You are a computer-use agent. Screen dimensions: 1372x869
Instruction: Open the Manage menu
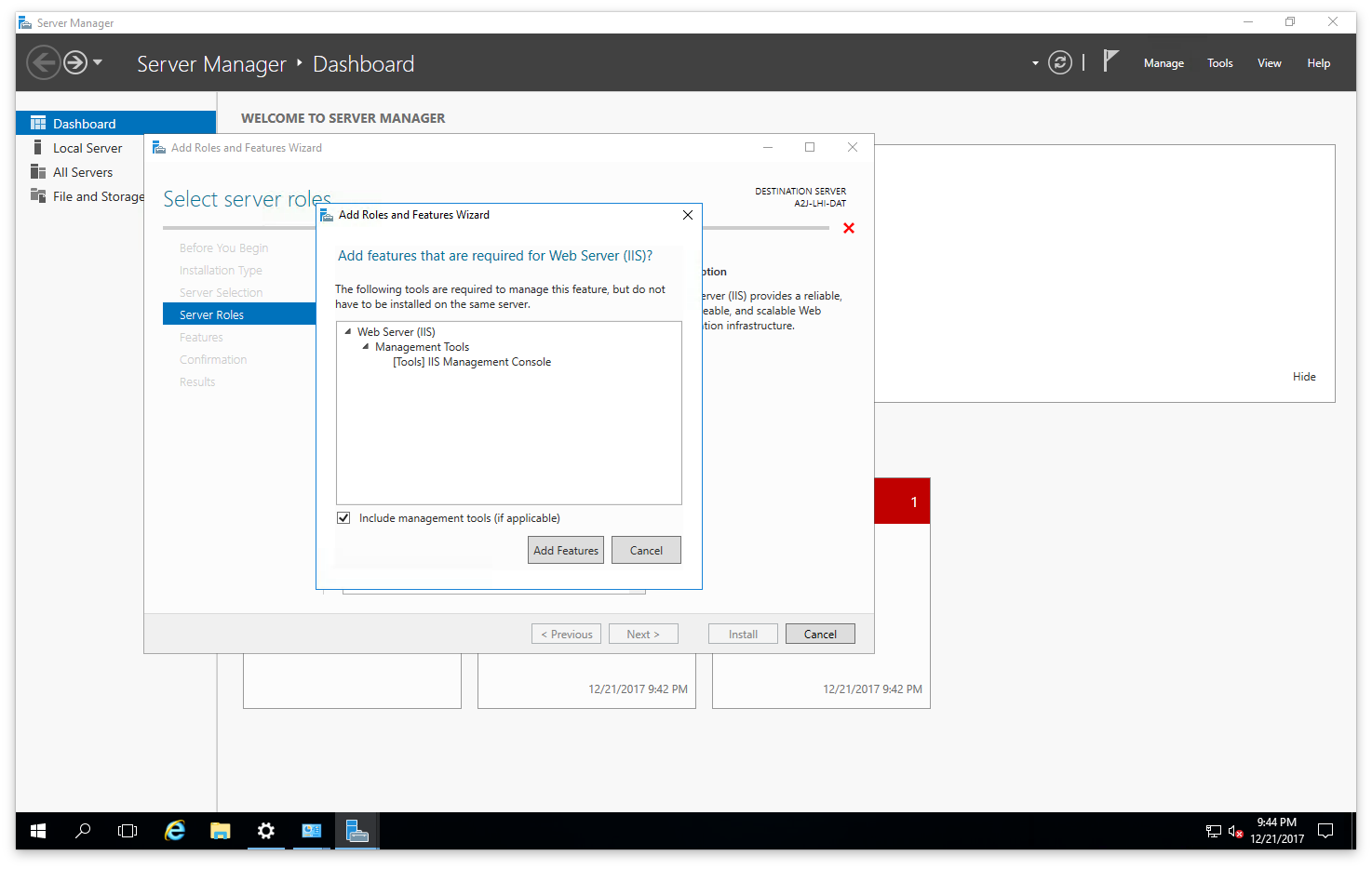coord(1164,63)
